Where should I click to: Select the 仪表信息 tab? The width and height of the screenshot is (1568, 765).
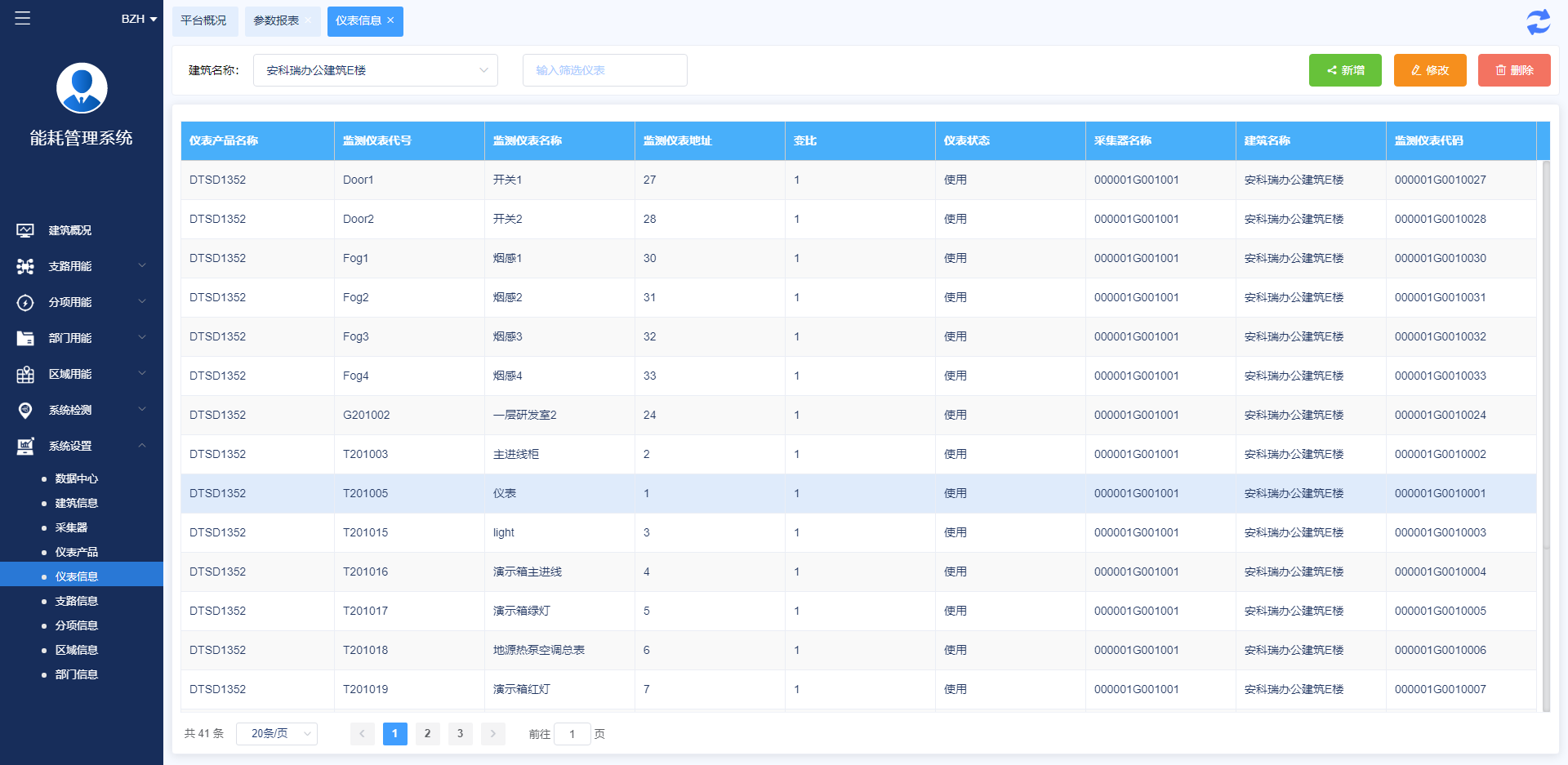point(359,21)
